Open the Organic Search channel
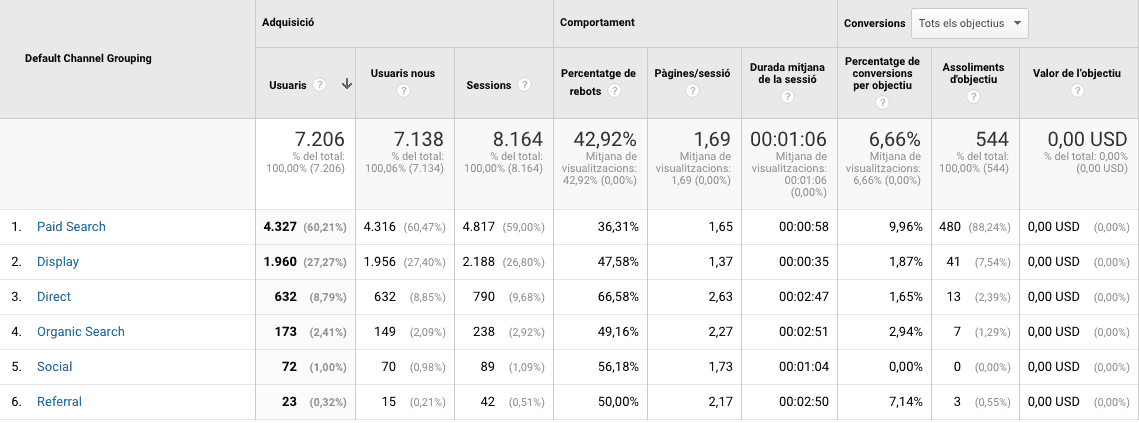 coord(79,332)
